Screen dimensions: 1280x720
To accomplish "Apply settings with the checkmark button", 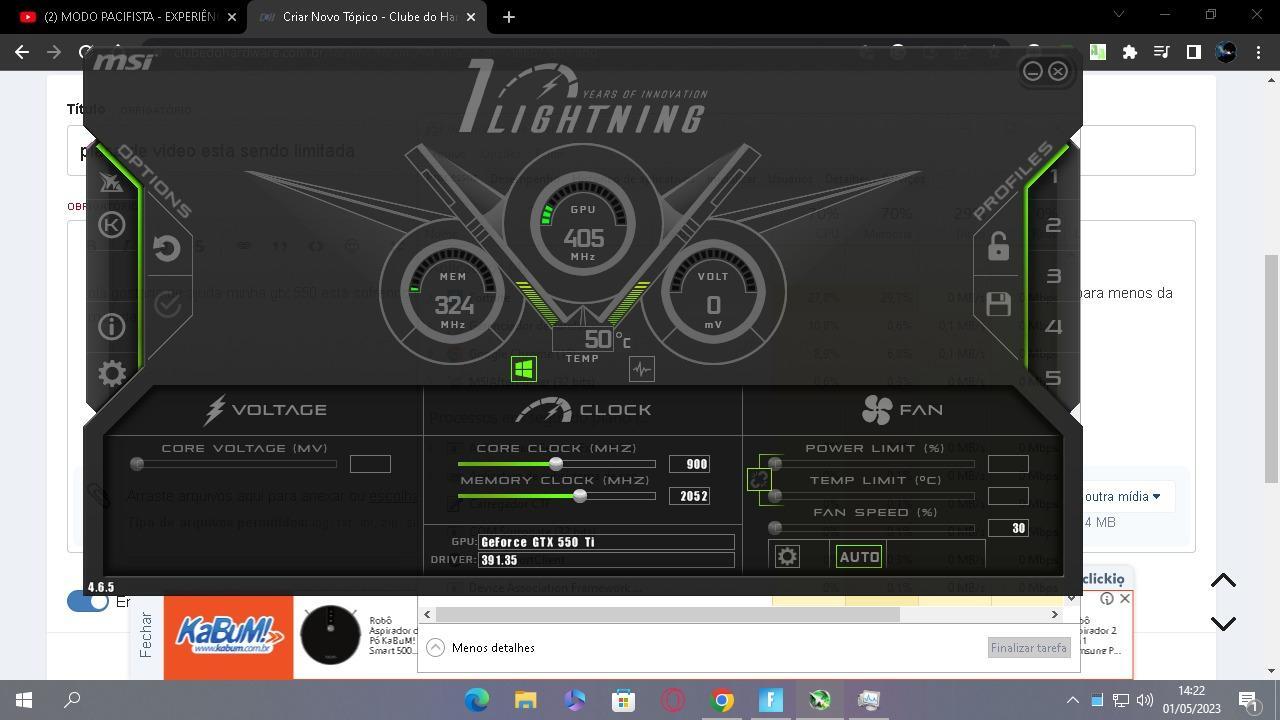I will (167, 304).
